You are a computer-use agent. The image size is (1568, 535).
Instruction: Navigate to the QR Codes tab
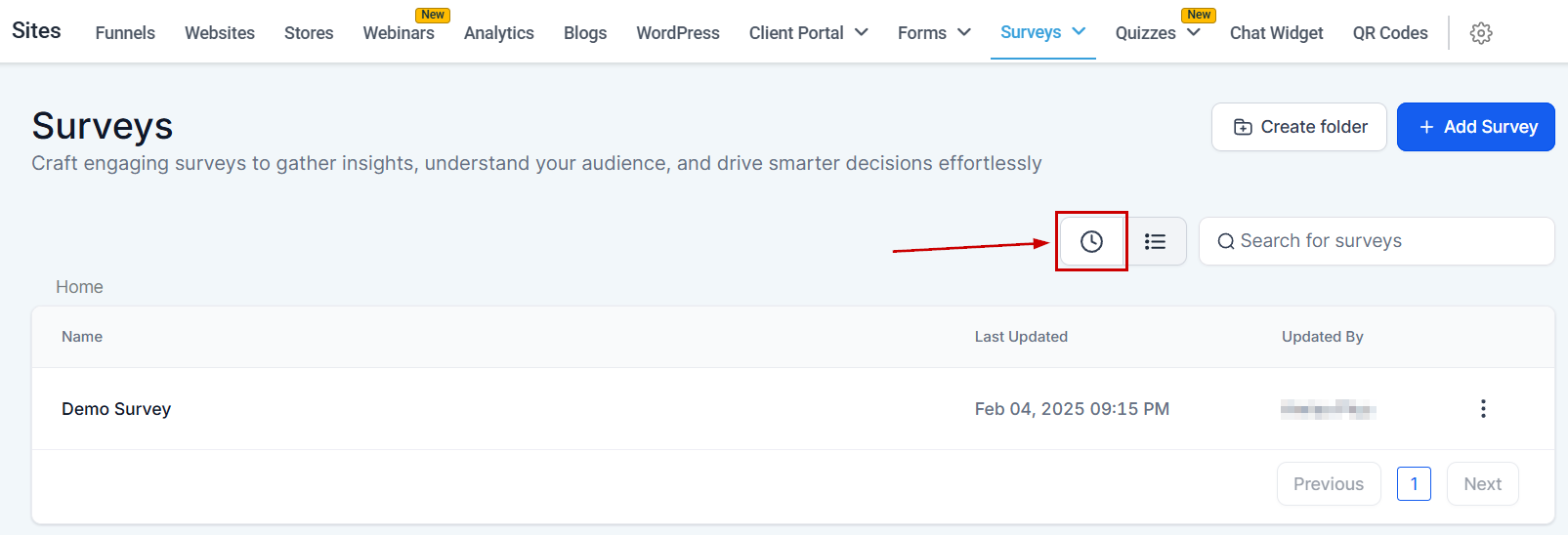click(x=1389, y=33)
